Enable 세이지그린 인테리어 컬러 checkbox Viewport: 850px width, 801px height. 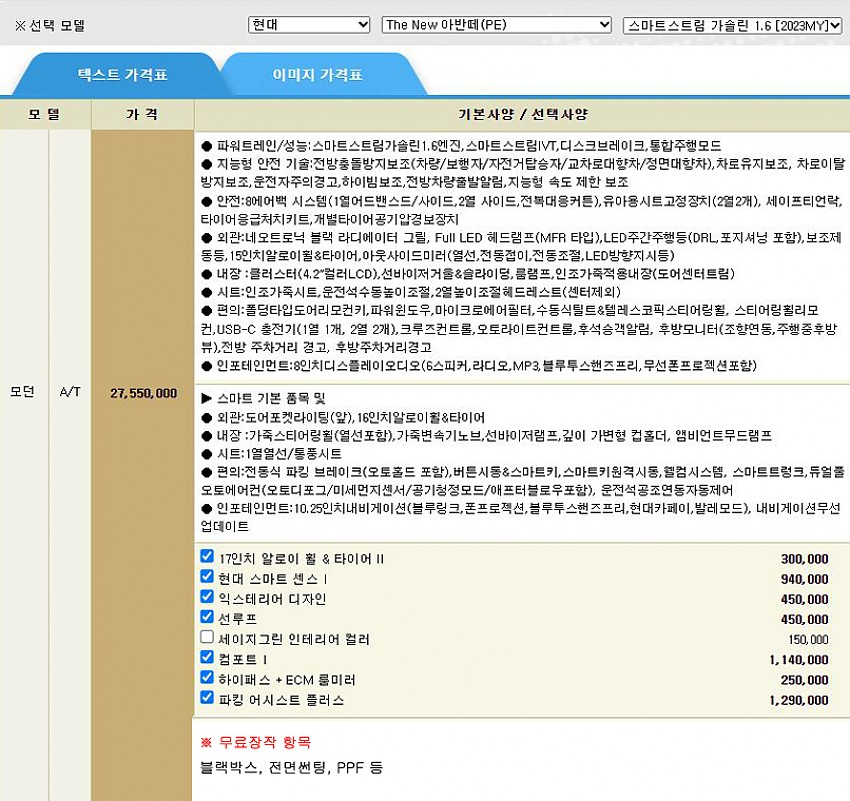(207, 637)
